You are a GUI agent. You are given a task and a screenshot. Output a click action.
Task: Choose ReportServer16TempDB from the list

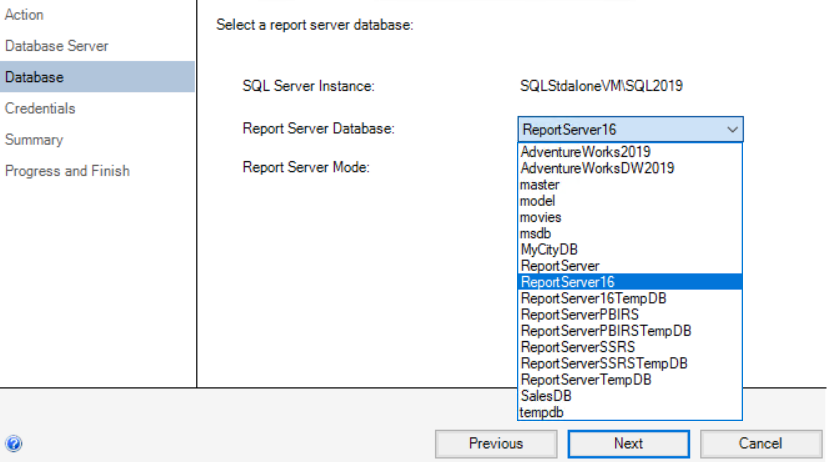(x=630, y=298)
